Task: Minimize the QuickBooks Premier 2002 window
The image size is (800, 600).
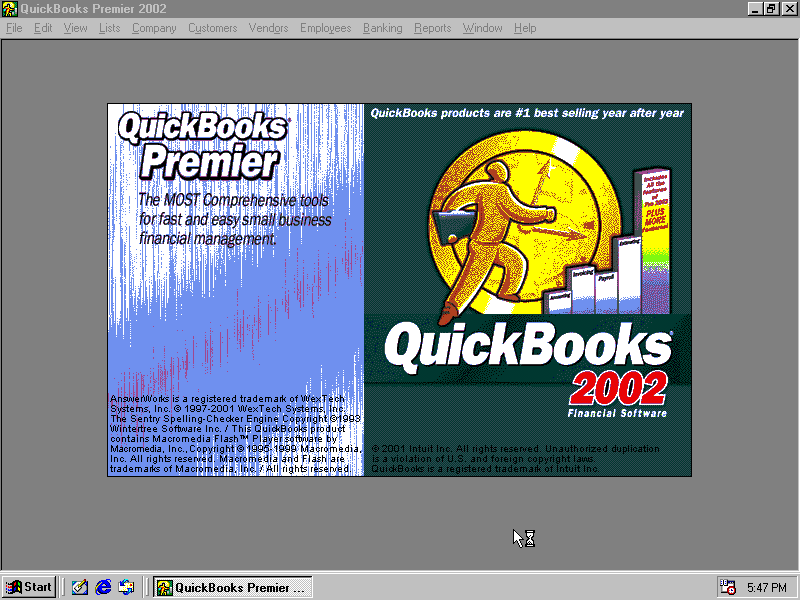Action: 756,9
